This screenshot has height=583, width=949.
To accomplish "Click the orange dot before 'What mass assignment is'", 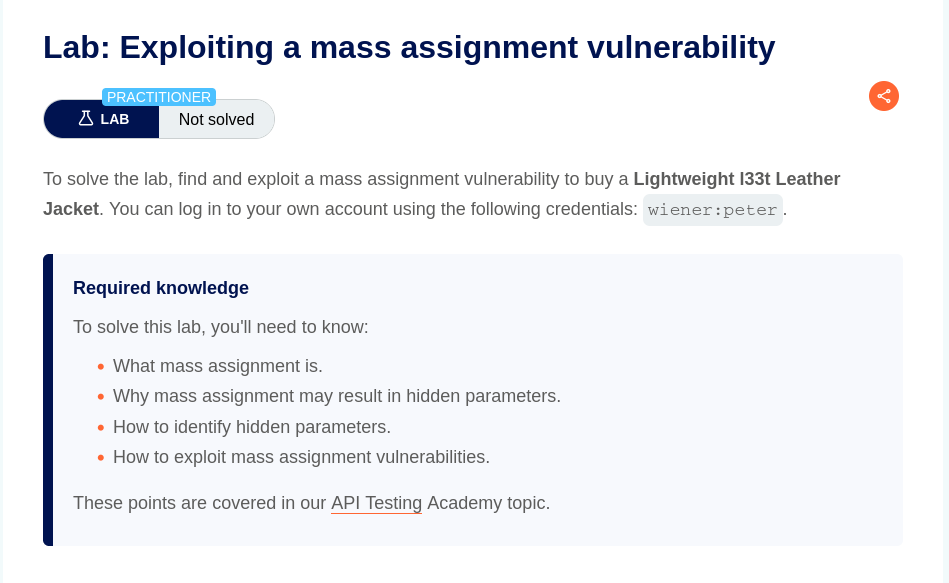I will 101,367.
